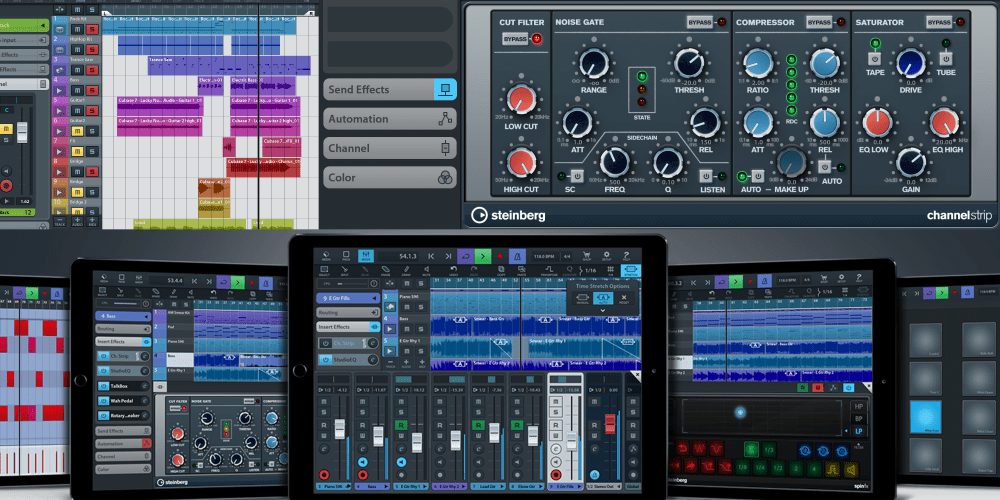Toggle the Noise Gate BYPASS button

[x=700, y=22]
